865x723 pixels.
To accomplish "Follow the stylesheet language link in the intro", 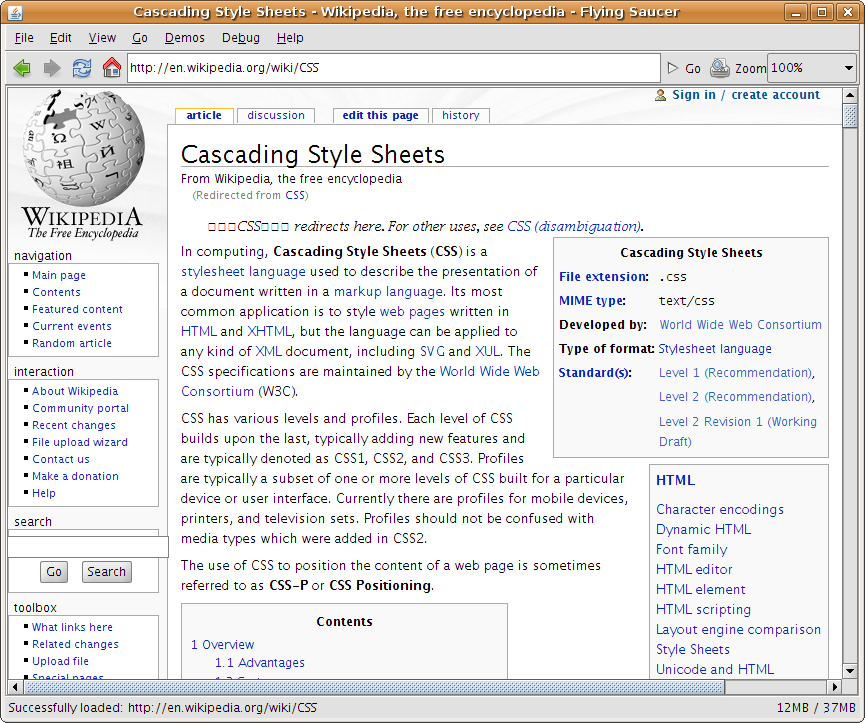I will click(243, 272).
